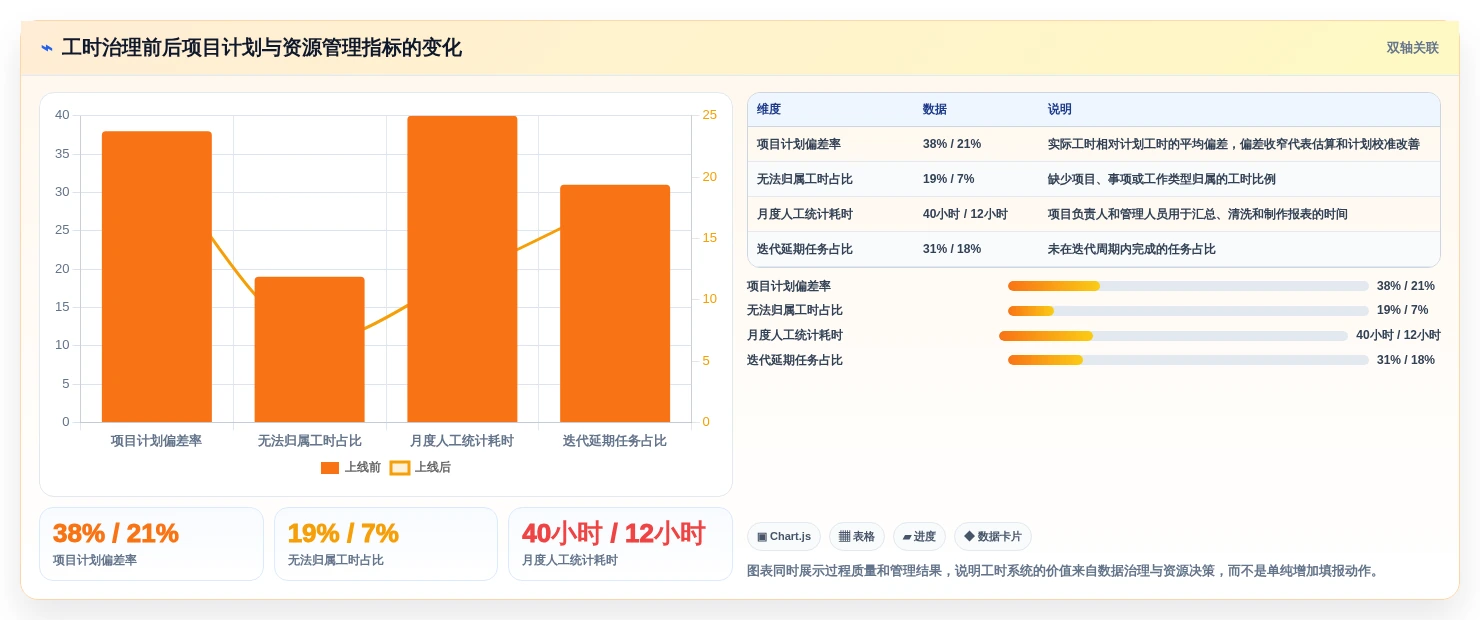Click the x-axis label 无法归属工时占比

pos(309,441)
